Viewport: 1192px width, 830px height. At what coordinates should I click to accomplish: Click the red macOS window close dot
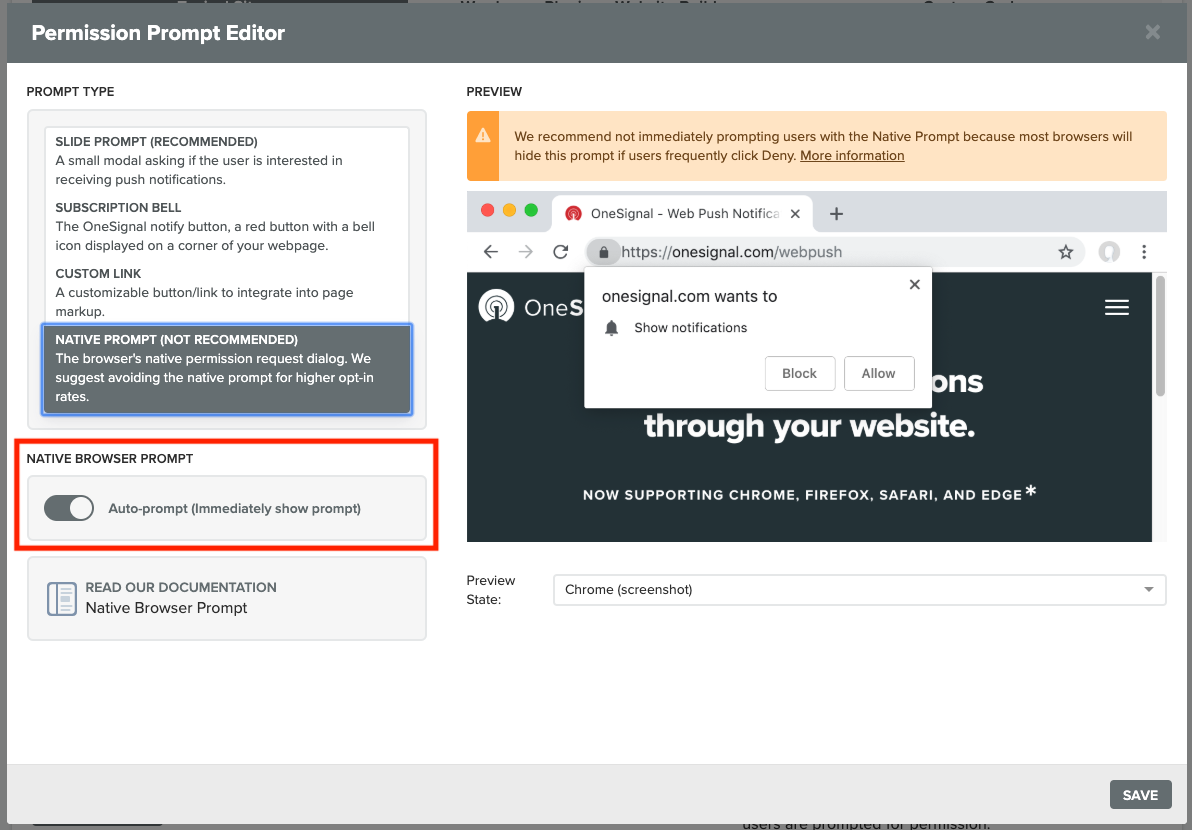click(x=488, y=211)
